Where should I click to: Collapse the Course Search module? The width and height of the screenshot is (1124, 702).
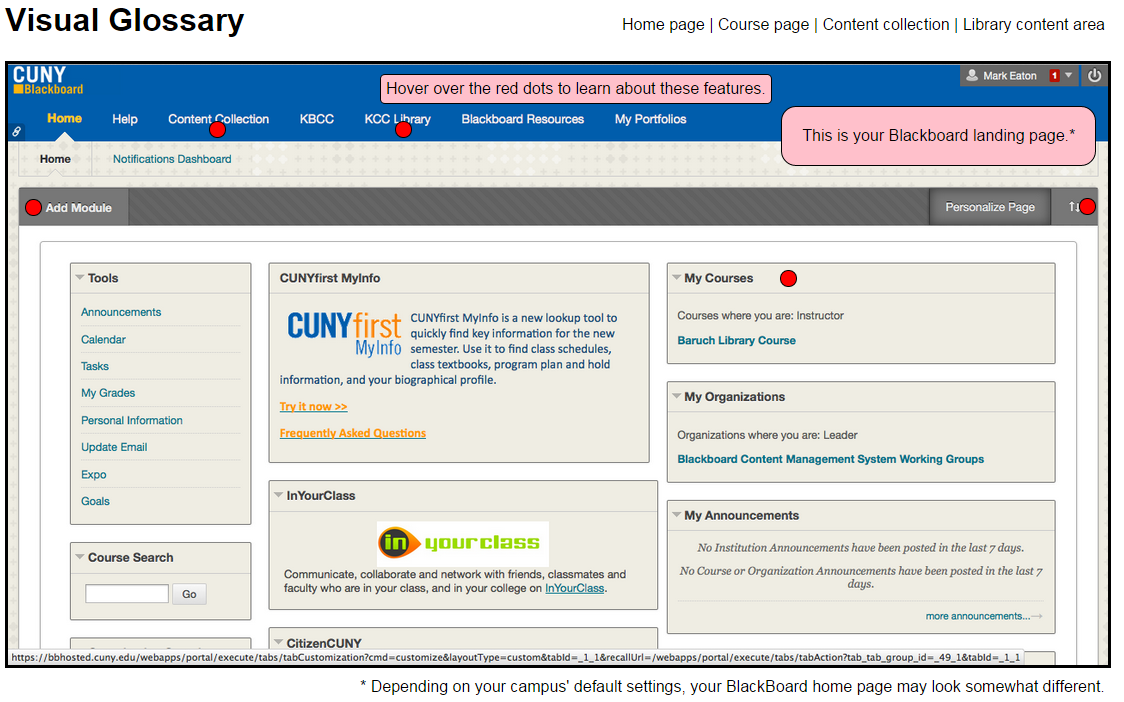80,556
